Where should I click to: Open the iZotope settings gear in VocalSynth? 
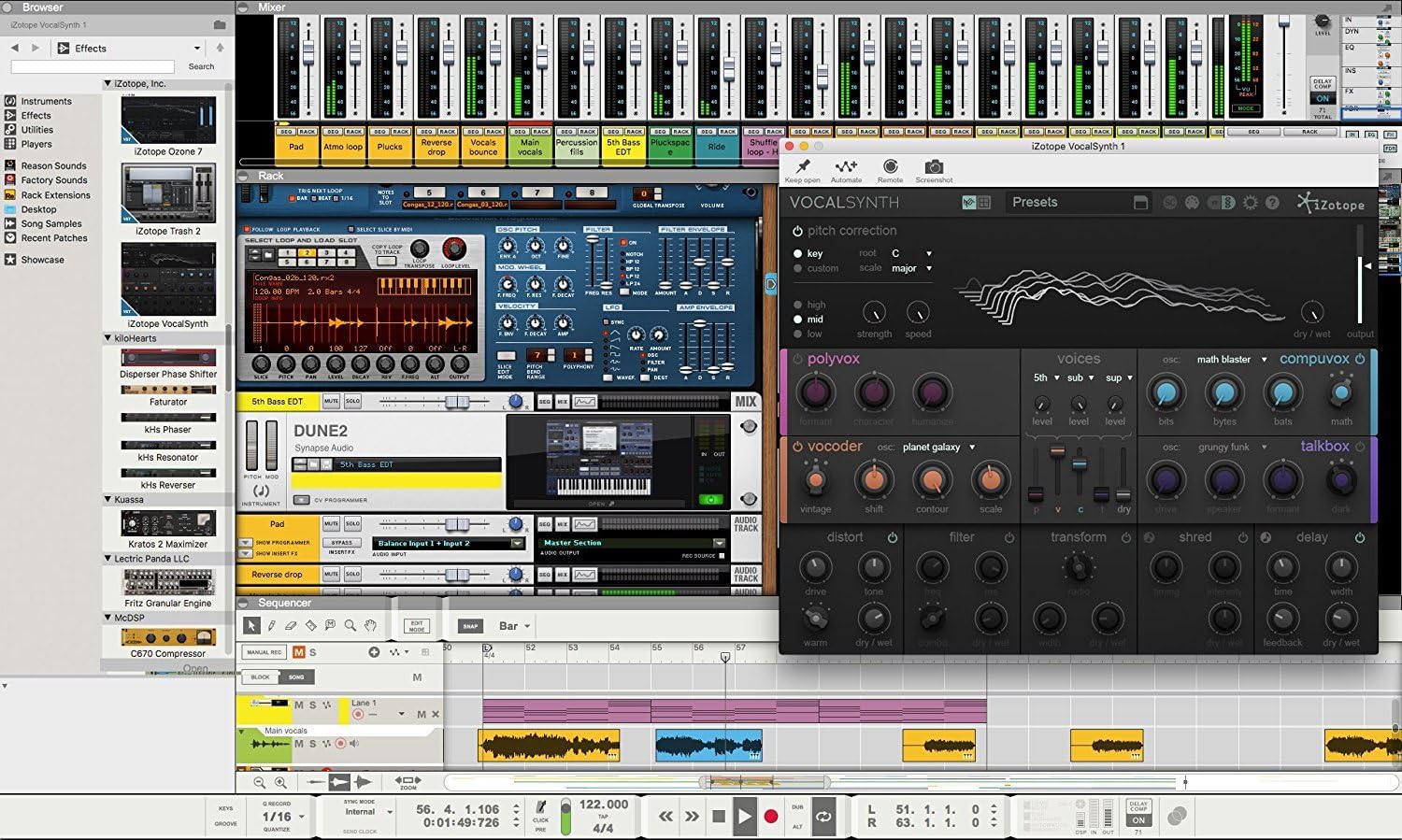[x=1250, y=202]
